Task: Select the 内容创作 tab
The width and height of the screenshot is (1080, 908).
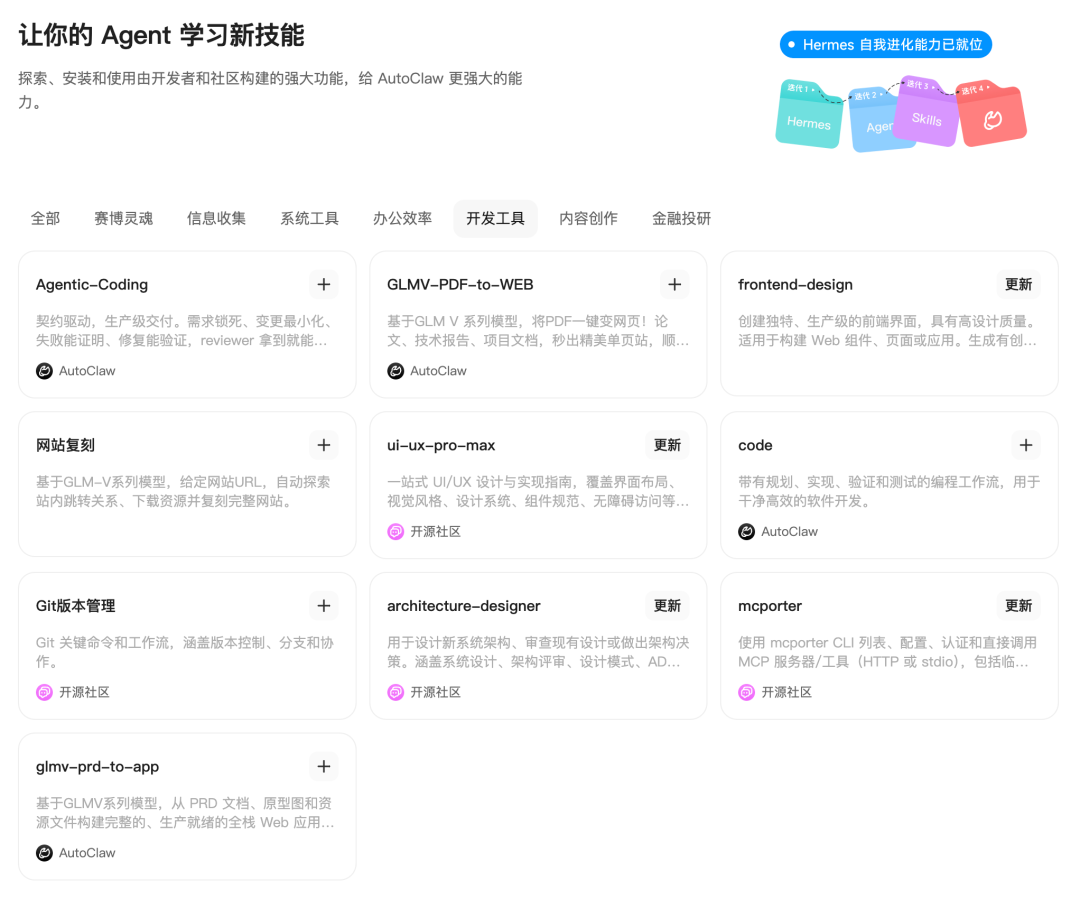Action: point(588,217)
